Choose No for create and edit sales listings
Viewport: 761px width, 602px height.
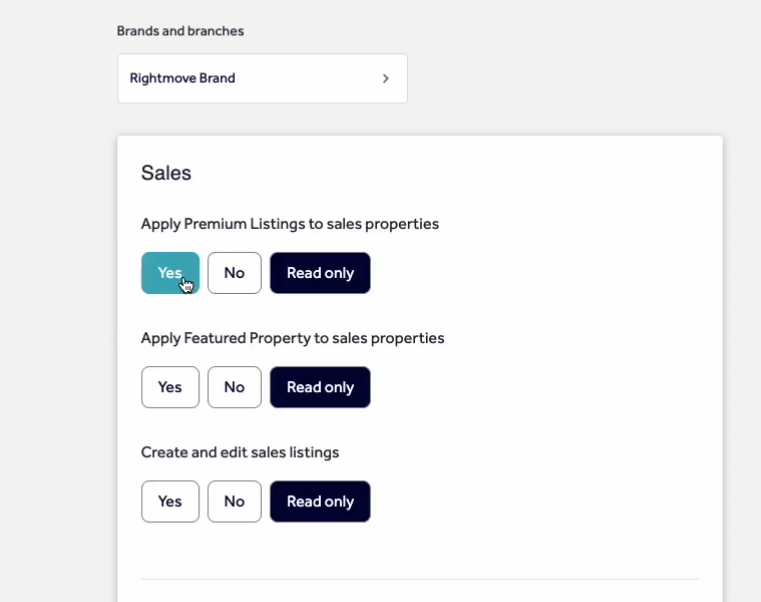coord(234,501)
